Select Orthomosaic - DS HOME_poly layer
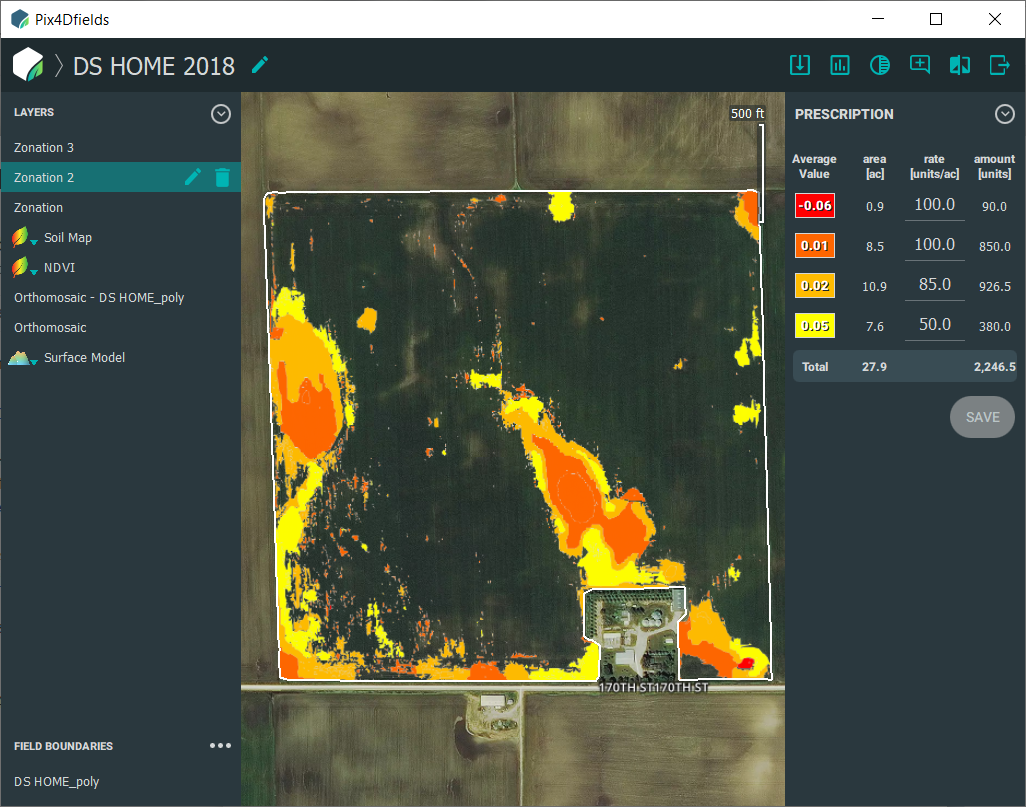 tap(120, 298)
